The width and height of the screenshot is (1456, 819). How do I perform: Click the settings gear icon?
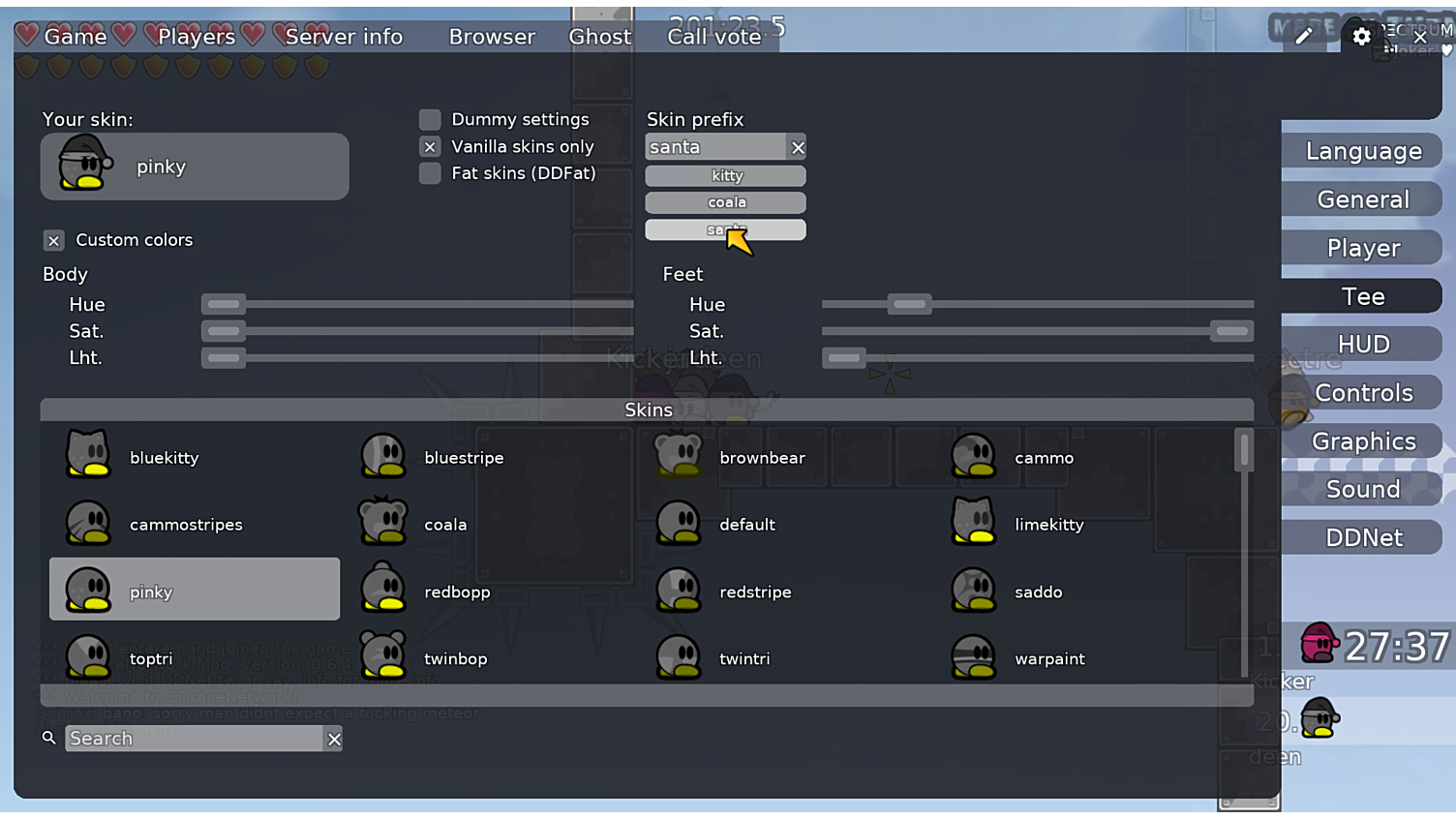[x=1361, y=37]
